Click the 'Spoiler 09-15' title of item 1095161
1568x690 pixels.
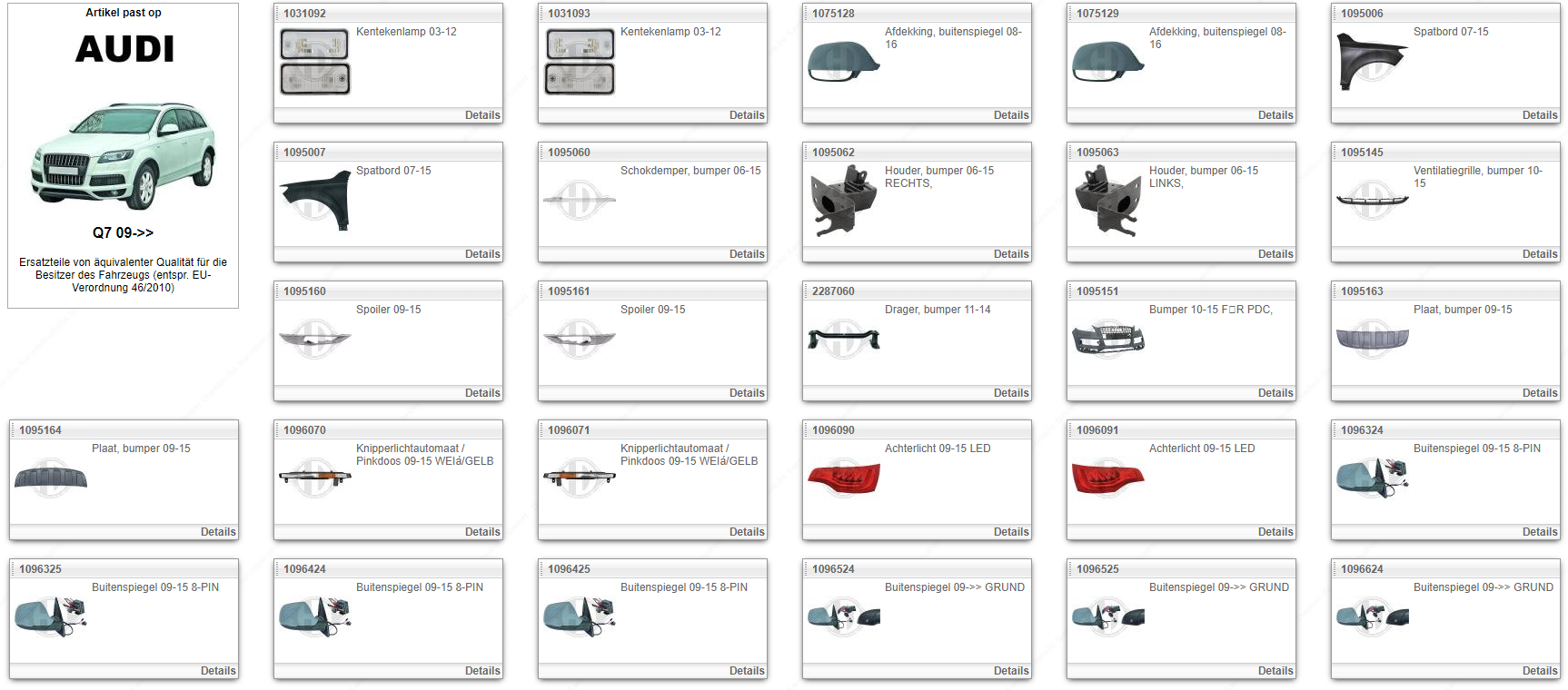[652, 310]
